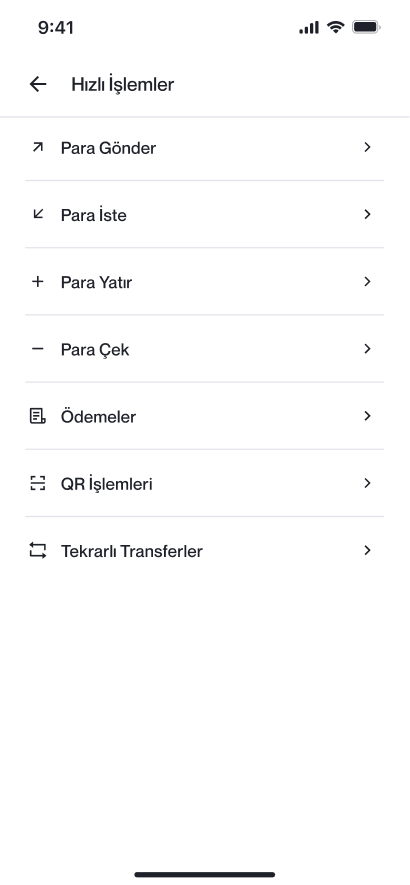Click the QR scan icon
The height and width of the screenshot is (885, 410).
click(x=37, y=484)
